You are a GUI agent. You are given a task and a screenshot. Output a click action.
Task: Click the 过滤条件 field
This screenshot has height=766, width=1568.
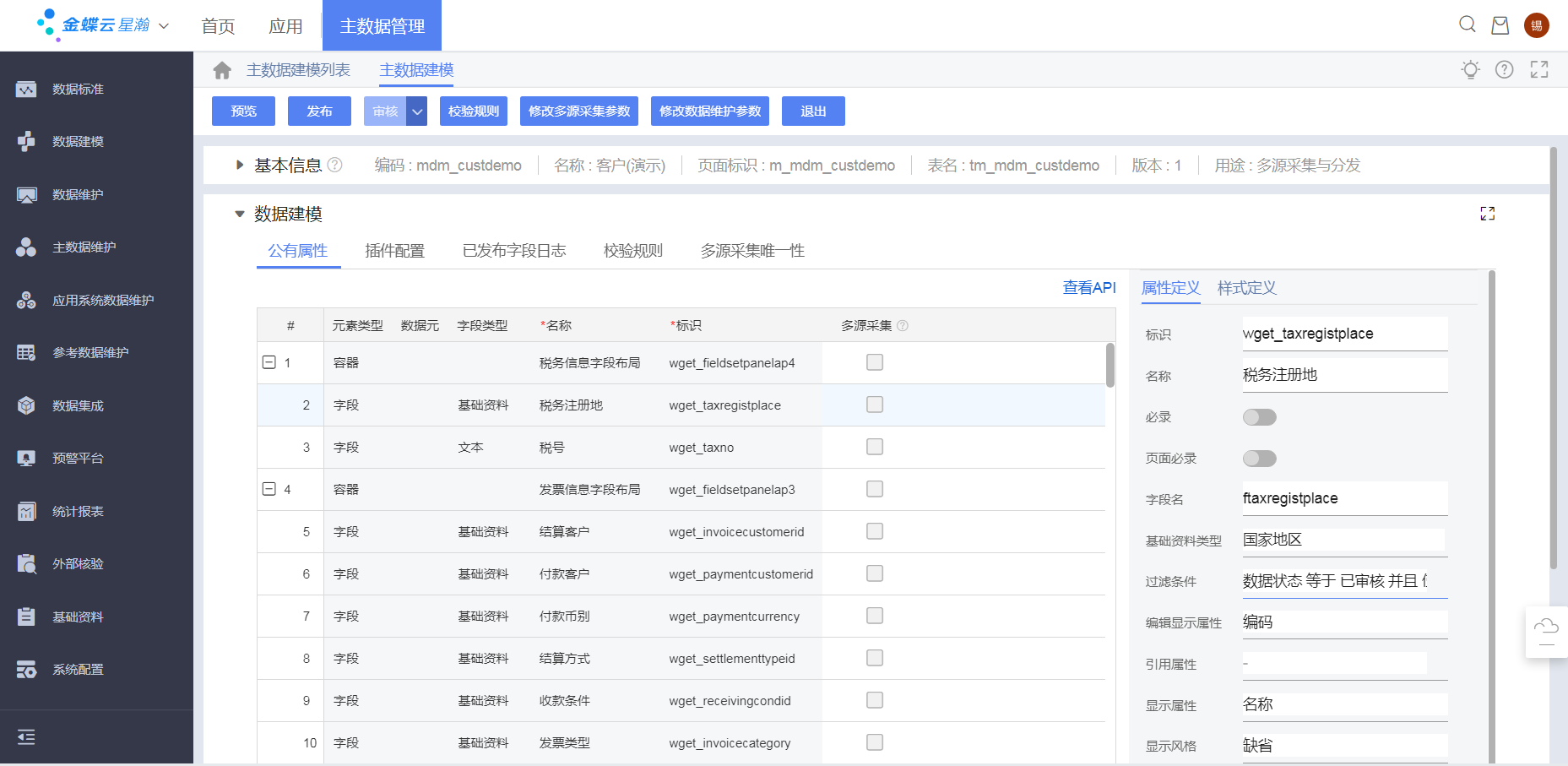click(1345, 581)
